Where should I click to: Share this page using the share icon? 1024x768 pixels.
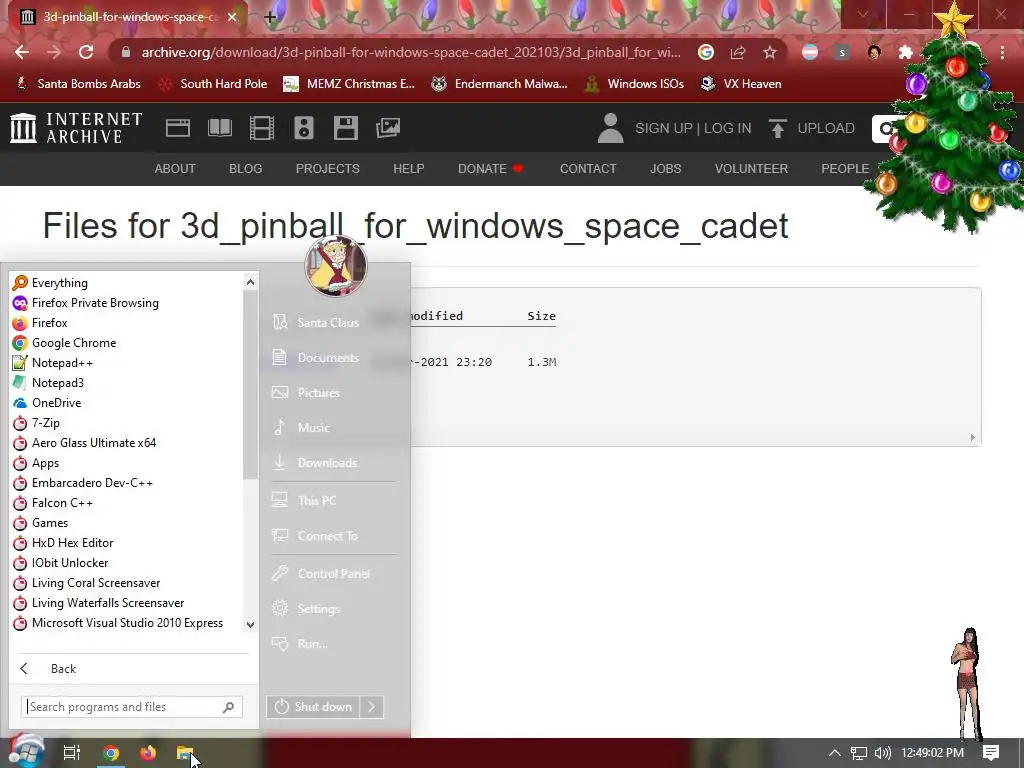coord(738,52)
